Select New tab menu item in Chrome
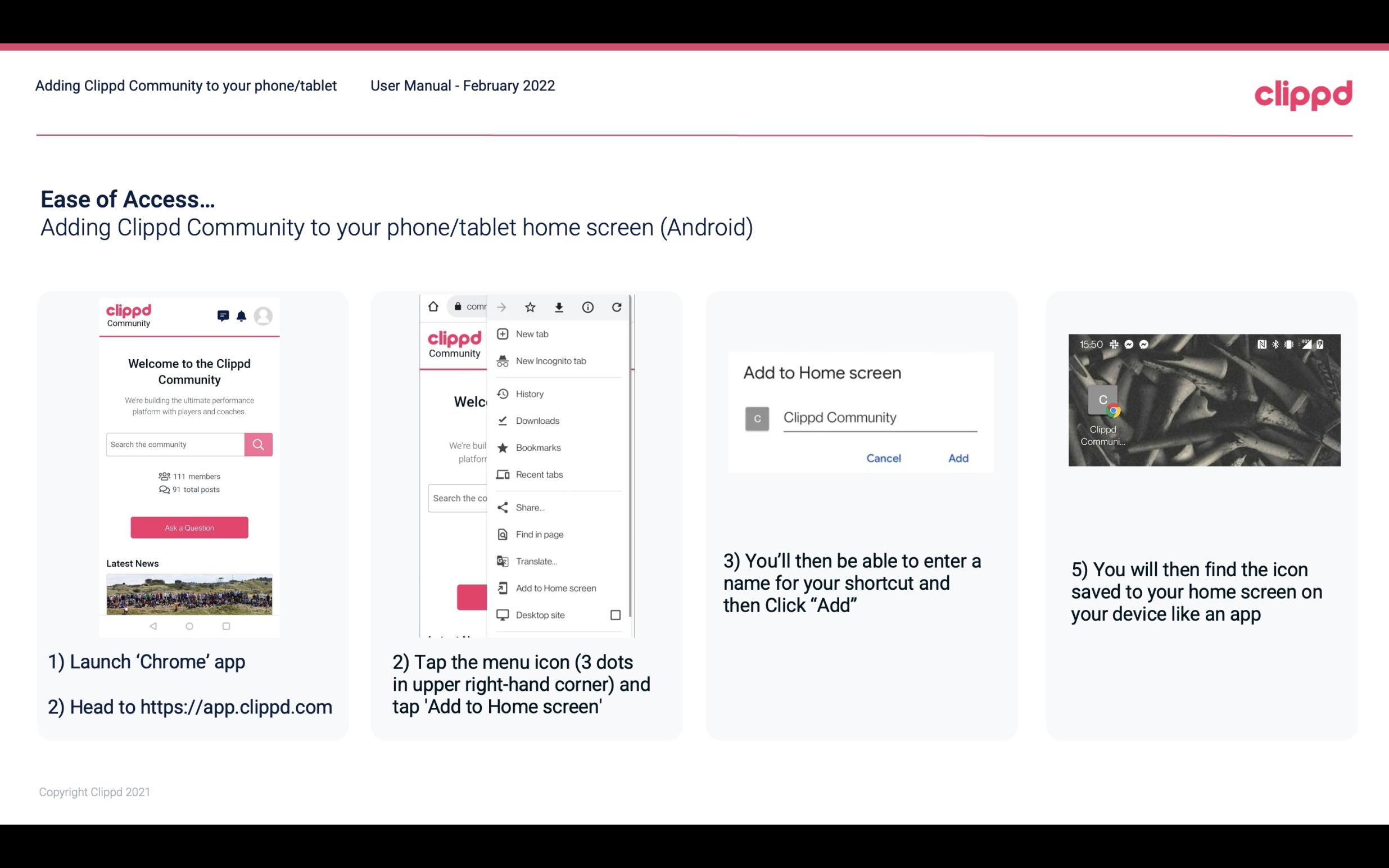 coord(530,333)
